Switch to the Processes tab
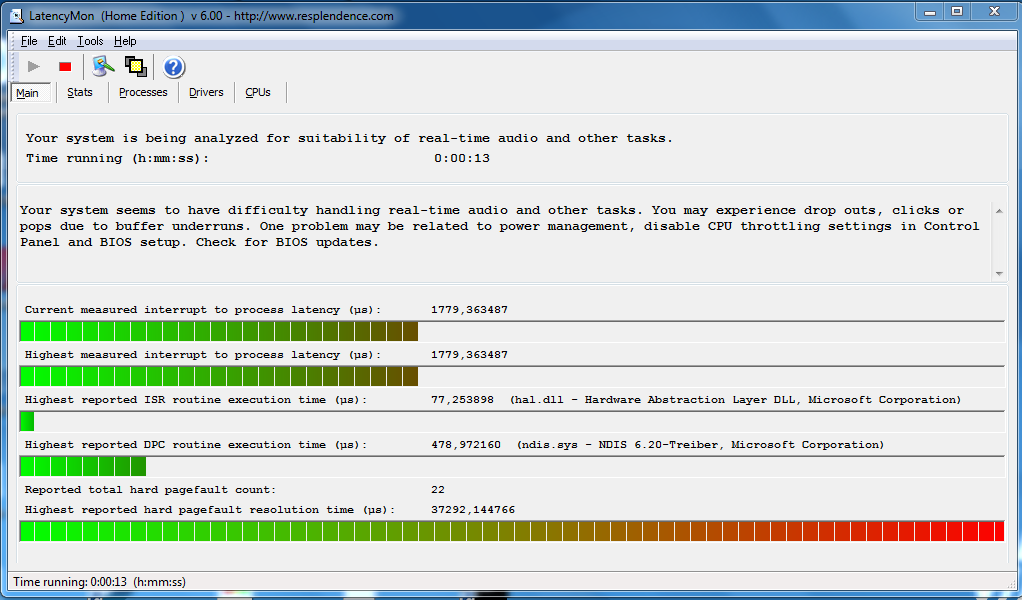 pyautogui.click(x=143, y=93)
